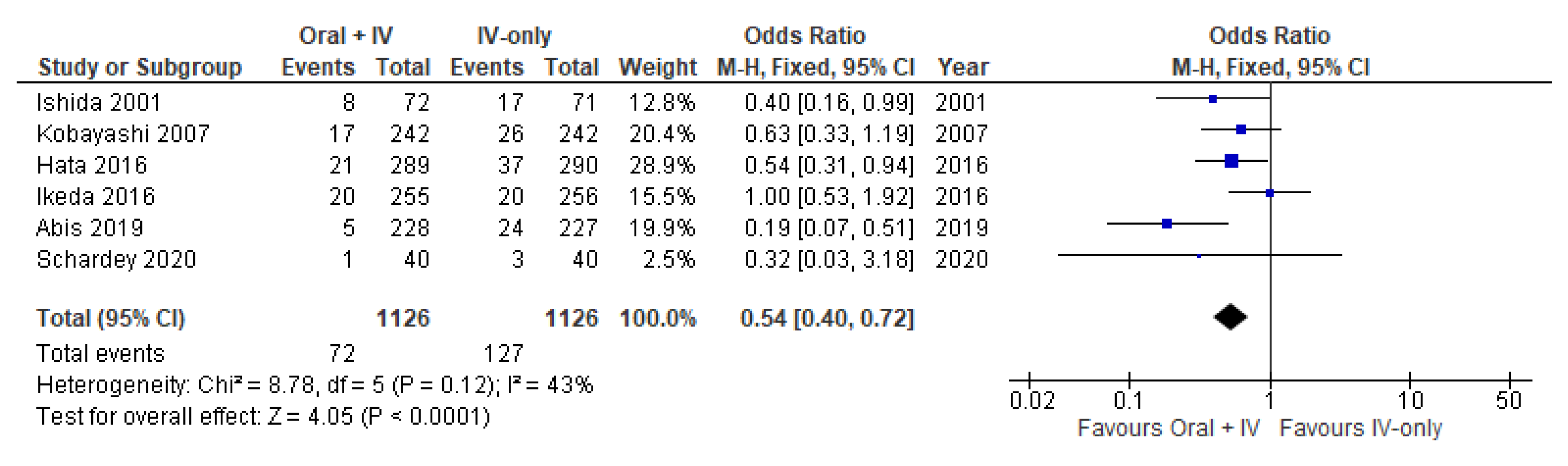Click the Abis 2019 study name
Screen dimensions: 1568x466
[x=90, y=228]
